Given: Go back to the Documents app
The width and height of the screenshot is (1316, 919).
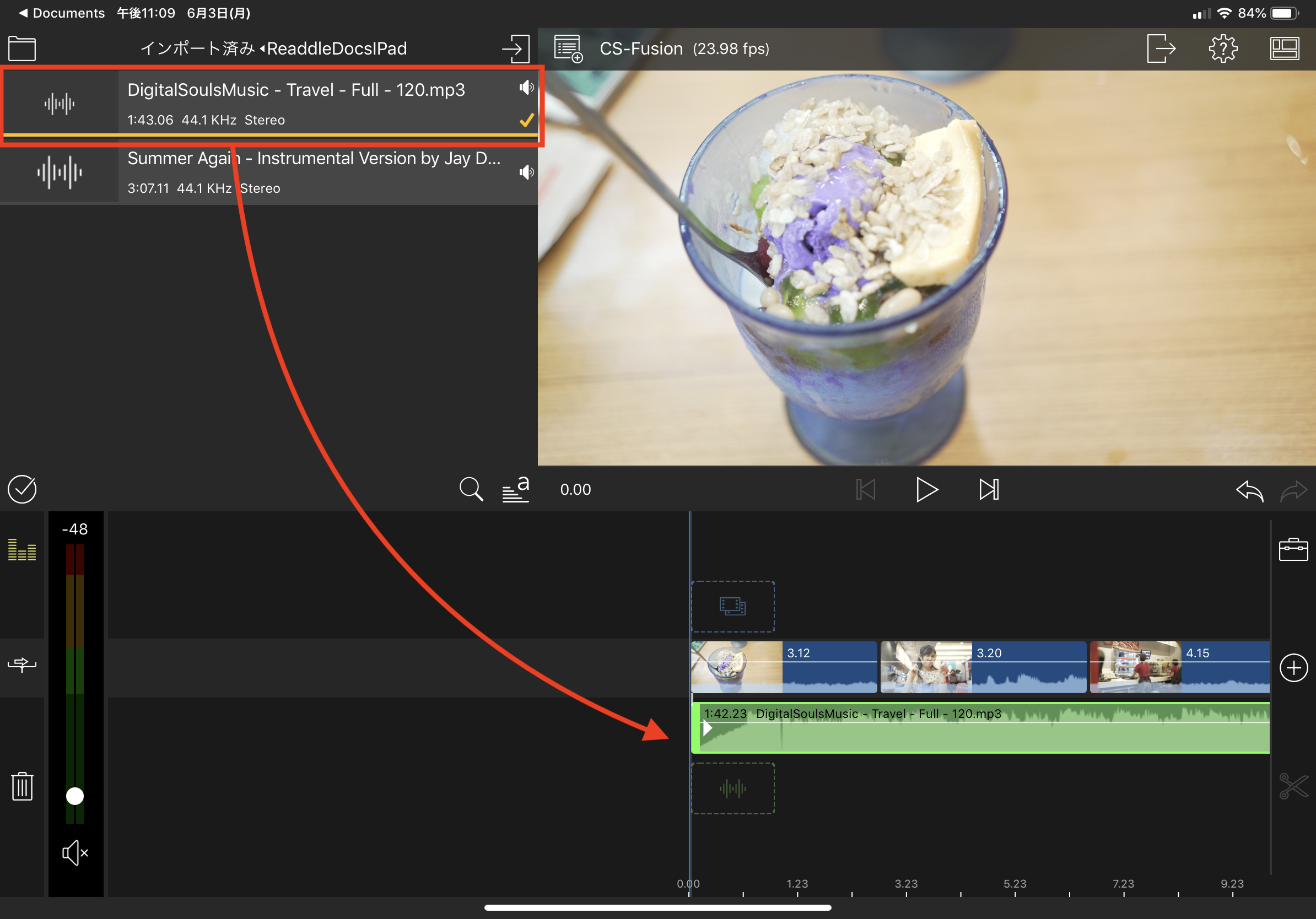Looking at the screenshot, I should (x=62, y=13).
